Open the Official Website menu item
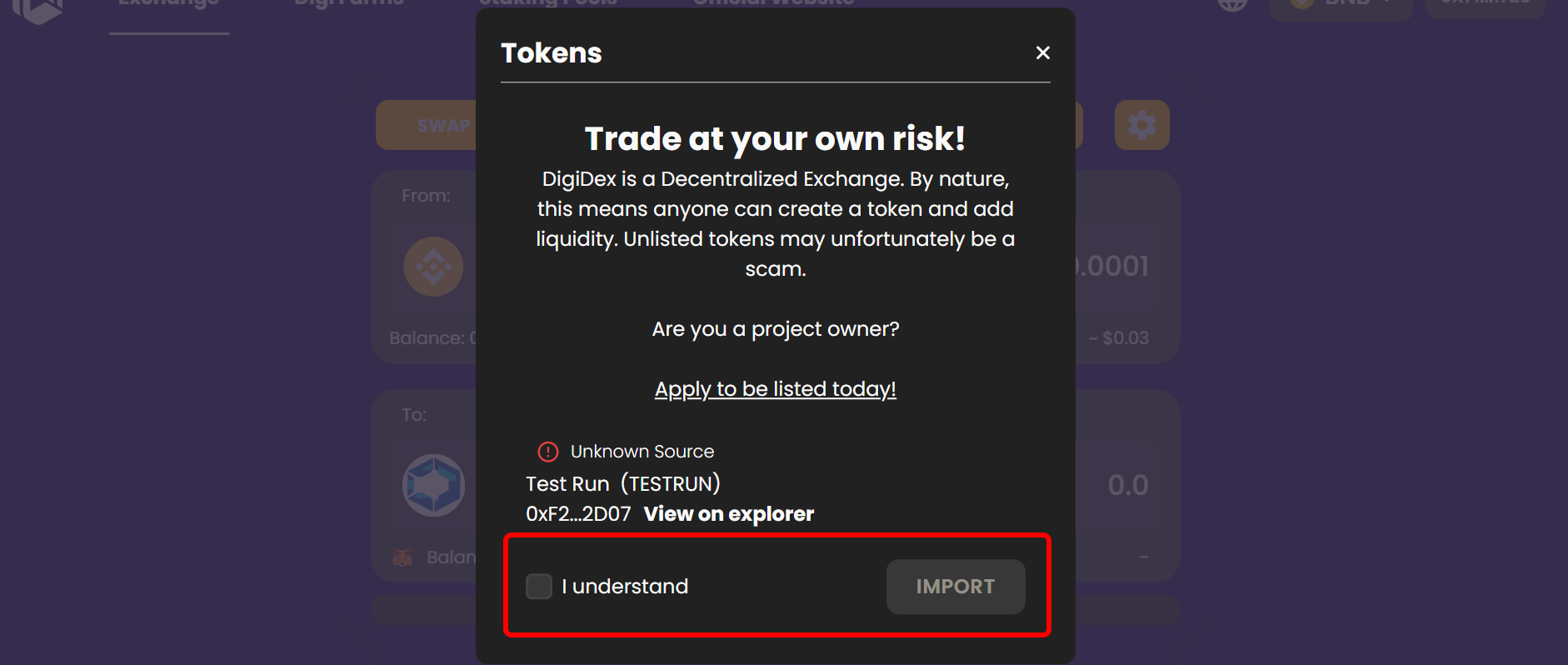The width and height of the screenshot is (1568, 665). pyautogui.click(x=773, y=4)
